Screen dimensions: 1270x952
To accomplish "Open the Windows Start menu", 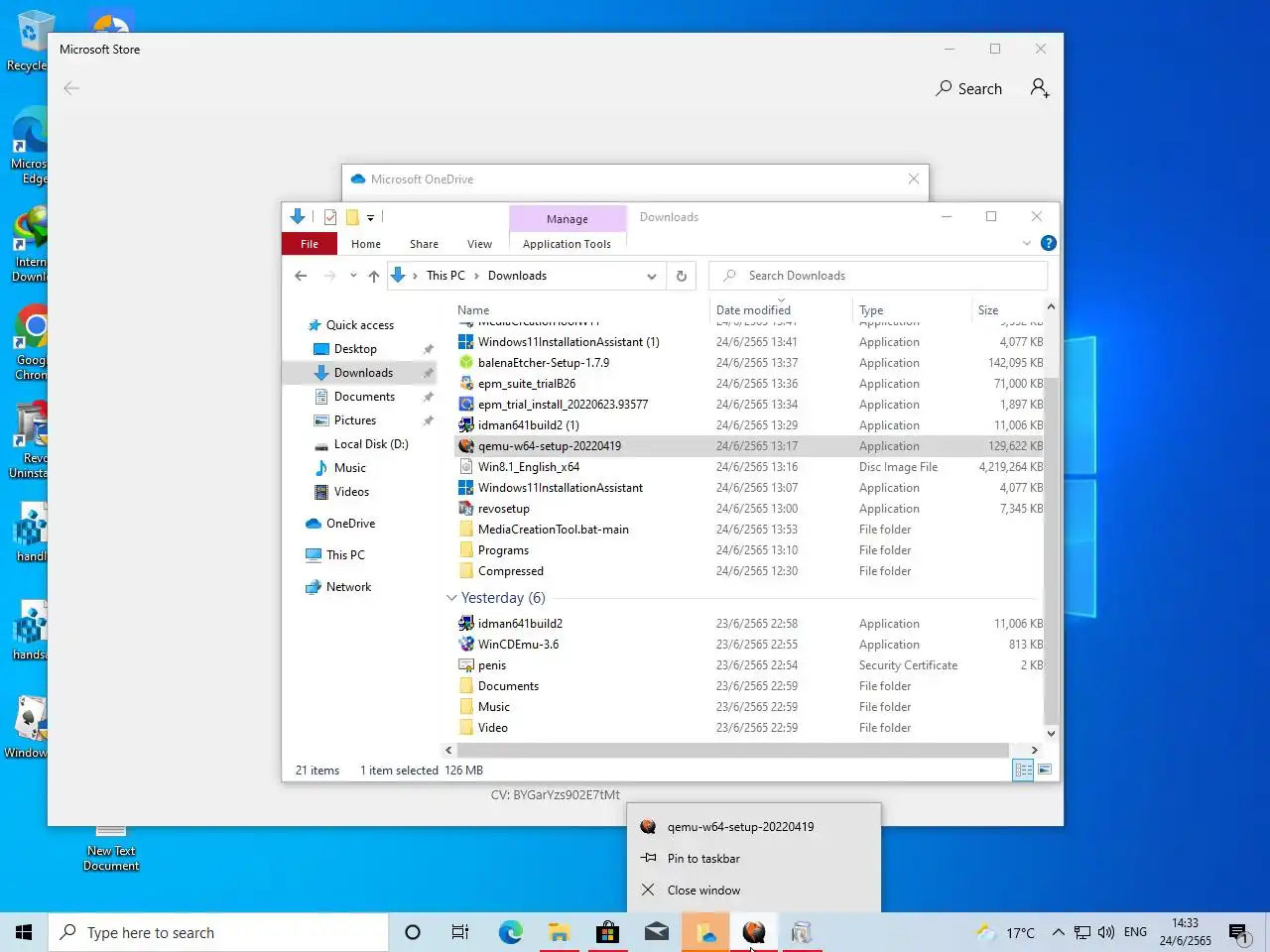I will pos(24,932).
